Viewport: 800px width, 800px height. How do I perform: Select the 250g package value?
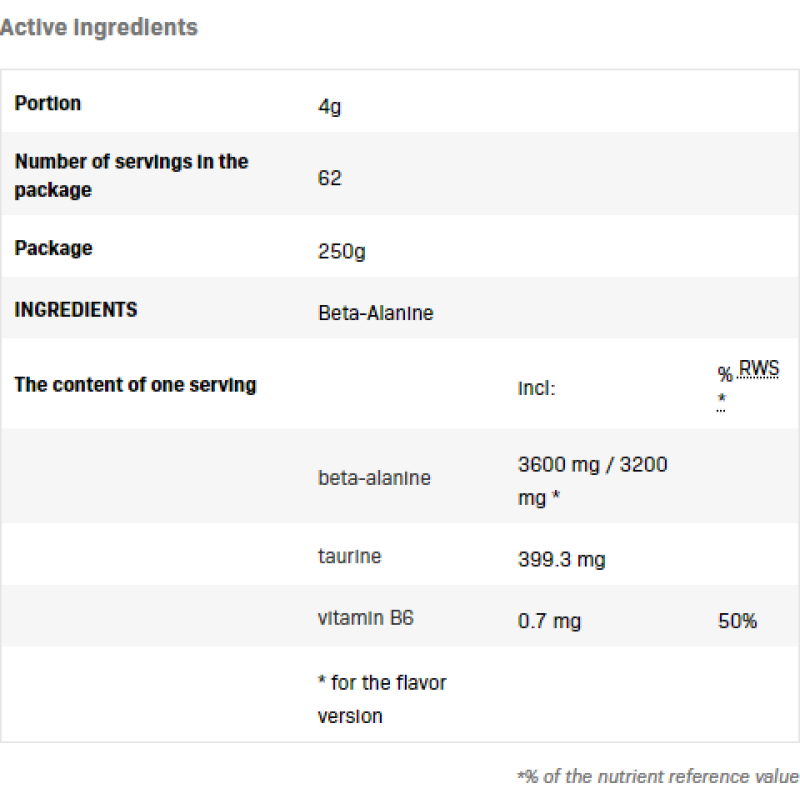pyautogui.click(x=341, y=250)
